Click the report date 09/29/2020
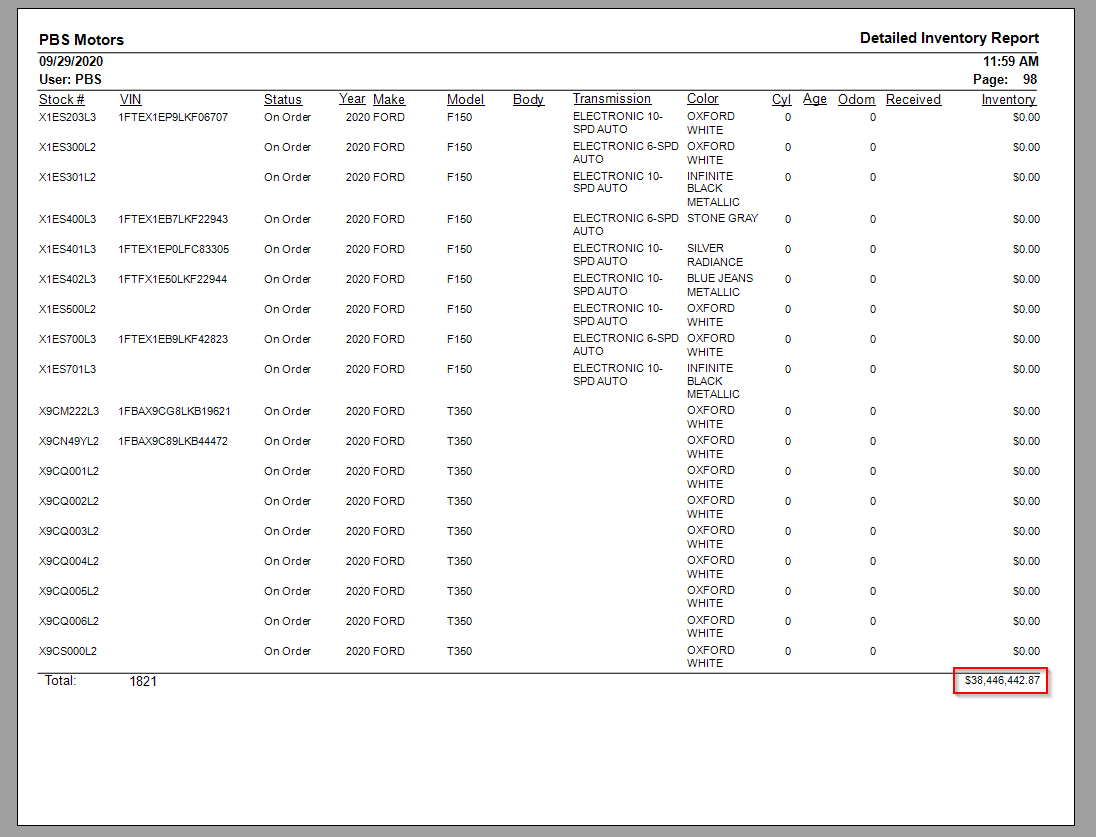 coord(71,62)
